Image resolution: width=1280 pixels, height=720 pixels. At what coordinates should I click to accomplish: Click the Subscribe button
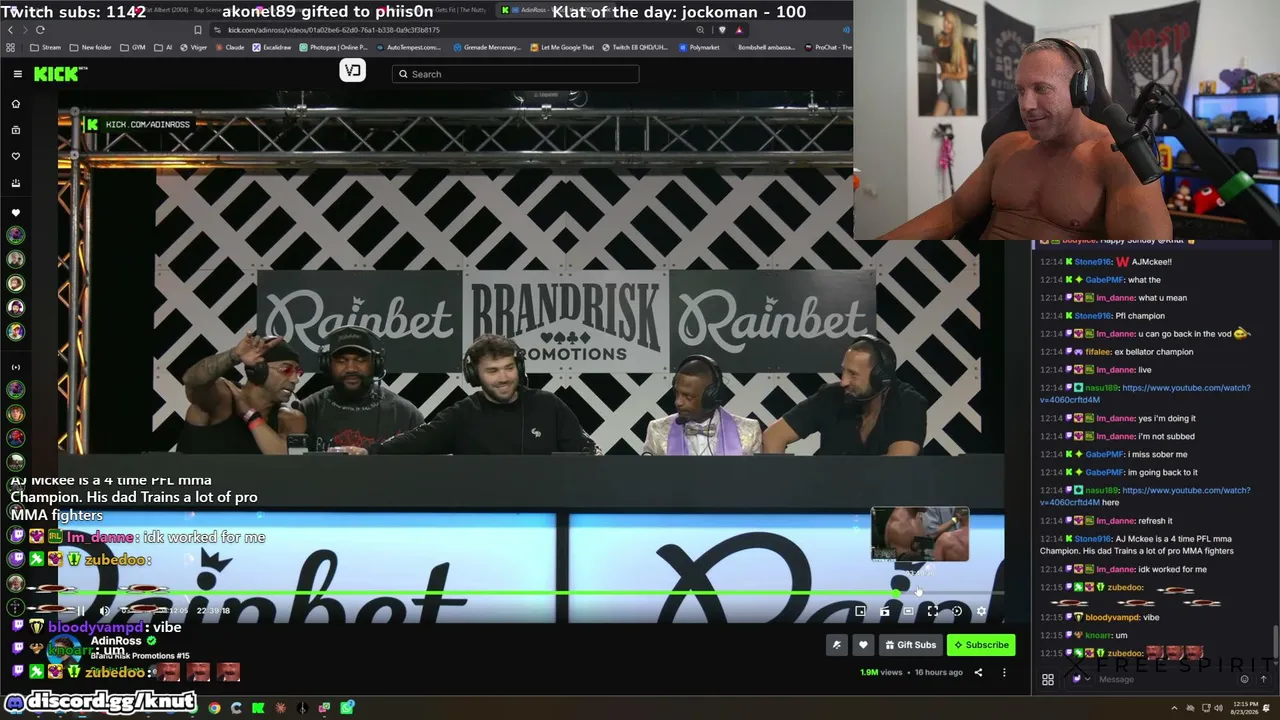click(981, 645)
